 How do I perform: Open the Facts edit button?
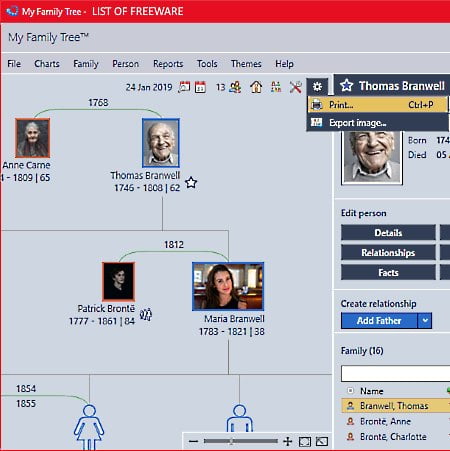pyautogui.click(x=388, y=273)
